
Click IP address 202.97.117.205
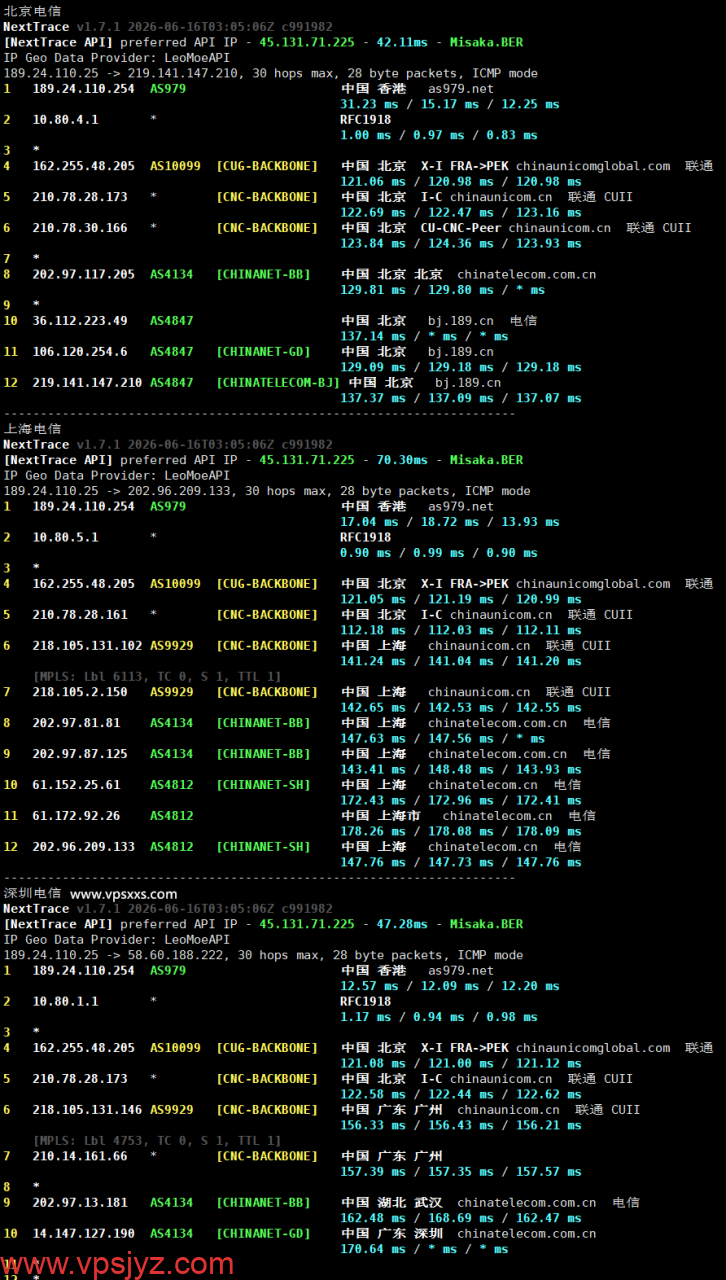(x=83, y=274)
